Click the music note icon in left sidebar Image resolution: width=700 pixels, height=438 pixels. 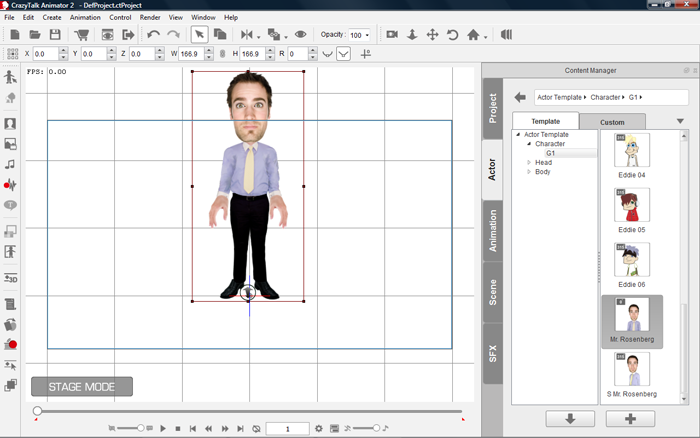pyautogui.click(x=10, y=164)
